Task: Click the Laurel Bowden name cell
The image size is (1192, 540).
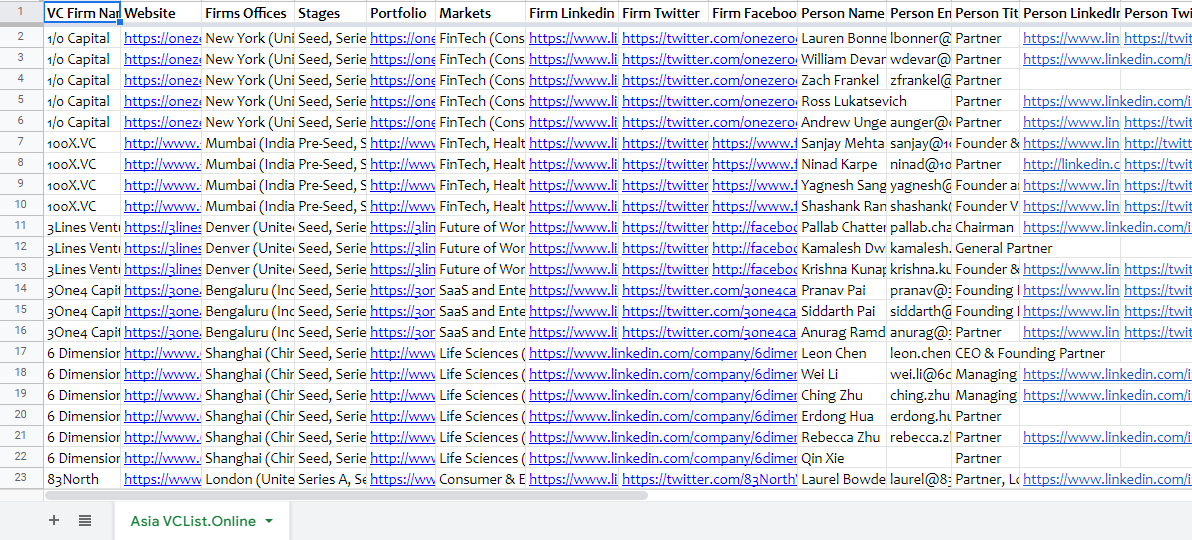Action: pyautogui.click(x=842, y=479)
